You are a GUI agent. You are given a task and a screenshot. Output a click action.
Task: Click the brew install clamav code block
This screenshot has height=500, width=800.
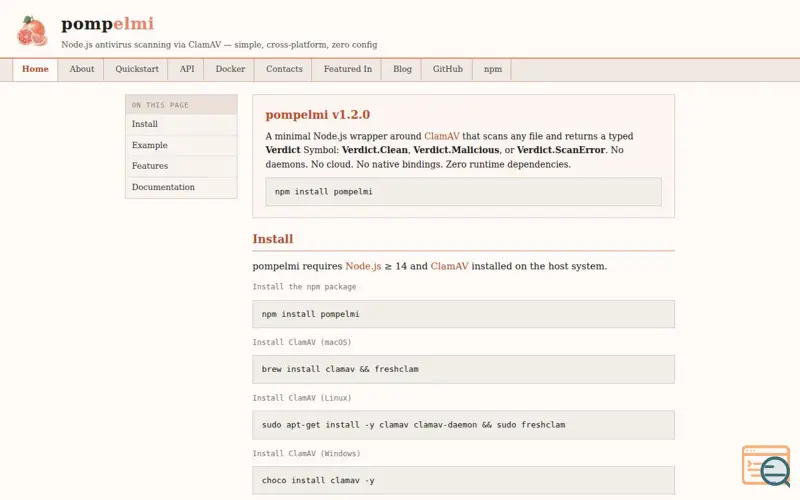click(x=463, y=369)
